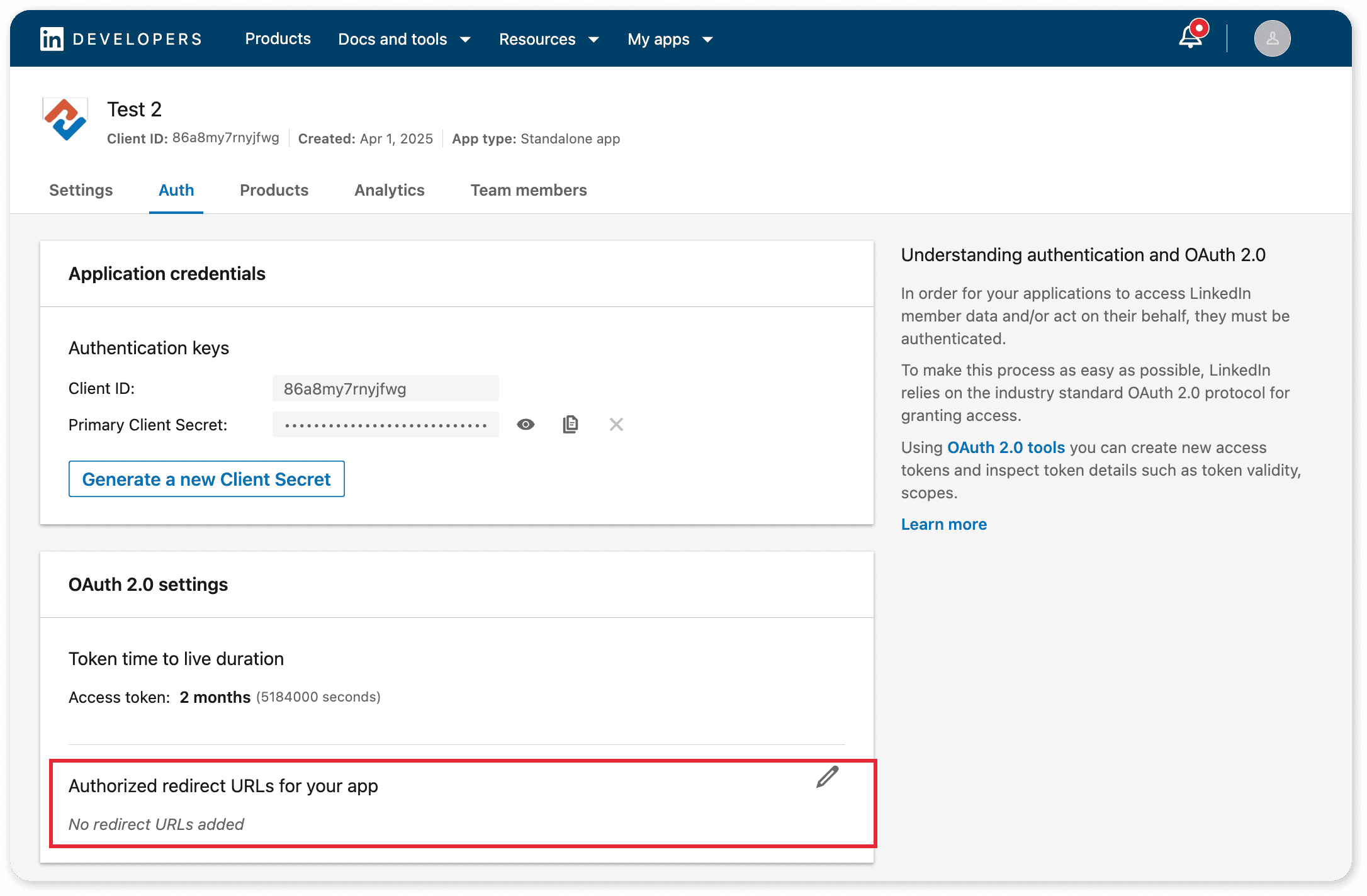This screenshot has width=1367, height=896.
Task: Click the Test 2 app logo
Action: tap(65, 120)
